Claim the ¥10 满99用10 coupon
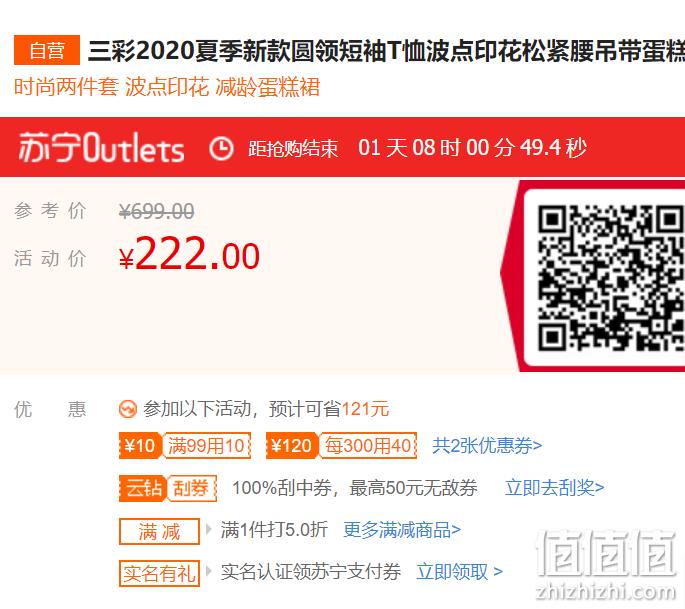This screenshot has width=685, height=609. (185, 446)
